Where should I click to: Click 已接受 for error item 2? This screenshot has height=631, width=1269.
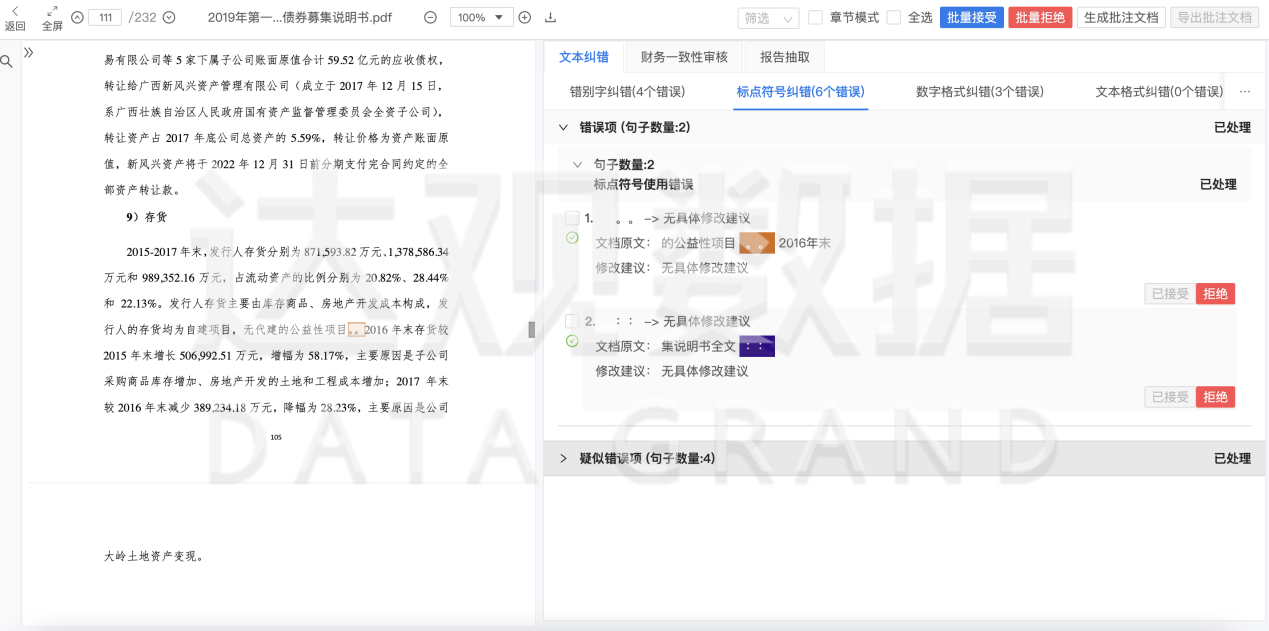(1170, 397)
